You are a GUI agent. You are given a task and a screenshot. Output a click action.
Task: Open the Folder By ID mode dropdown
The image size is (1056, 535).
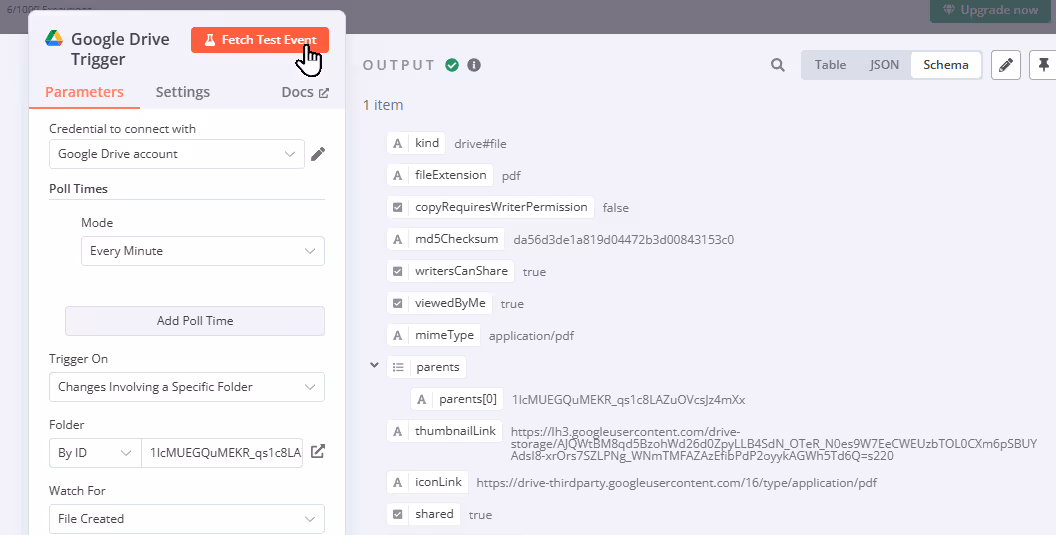point(95,453)
